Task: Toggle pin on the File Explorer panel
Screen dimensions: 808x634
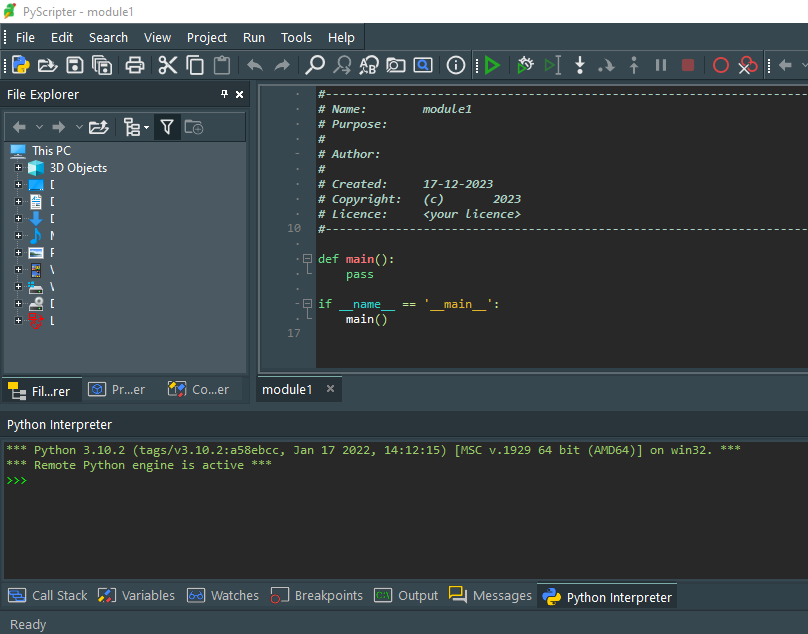Action: [224, 94]
